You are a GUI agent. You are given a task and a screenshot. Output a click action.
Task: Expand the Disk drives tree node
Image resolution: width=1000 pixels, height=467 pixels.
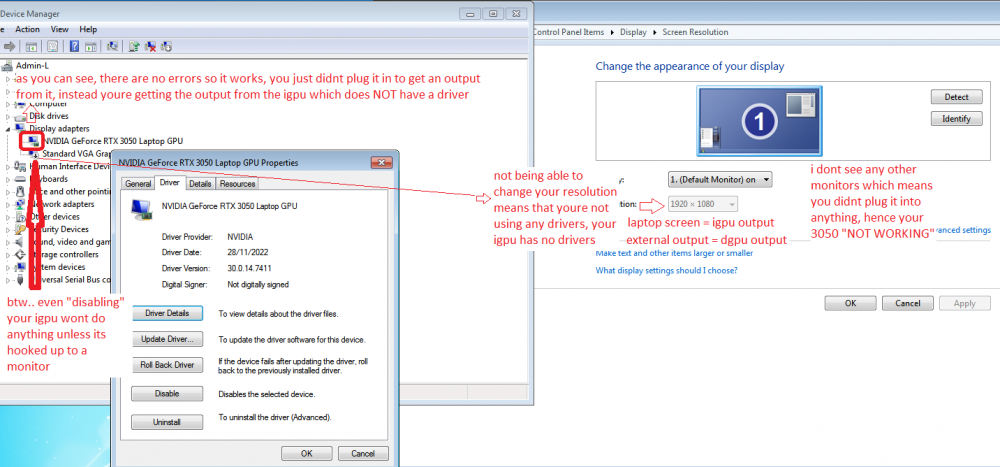click(9, 116)
